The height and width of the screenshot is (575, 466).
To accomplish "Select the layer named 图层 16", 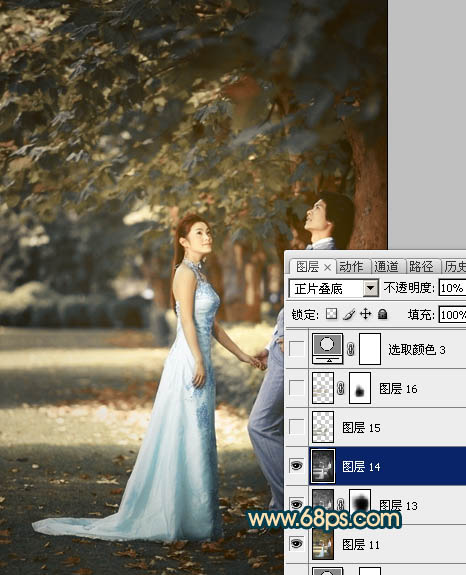I will click(x=398, y=388).
